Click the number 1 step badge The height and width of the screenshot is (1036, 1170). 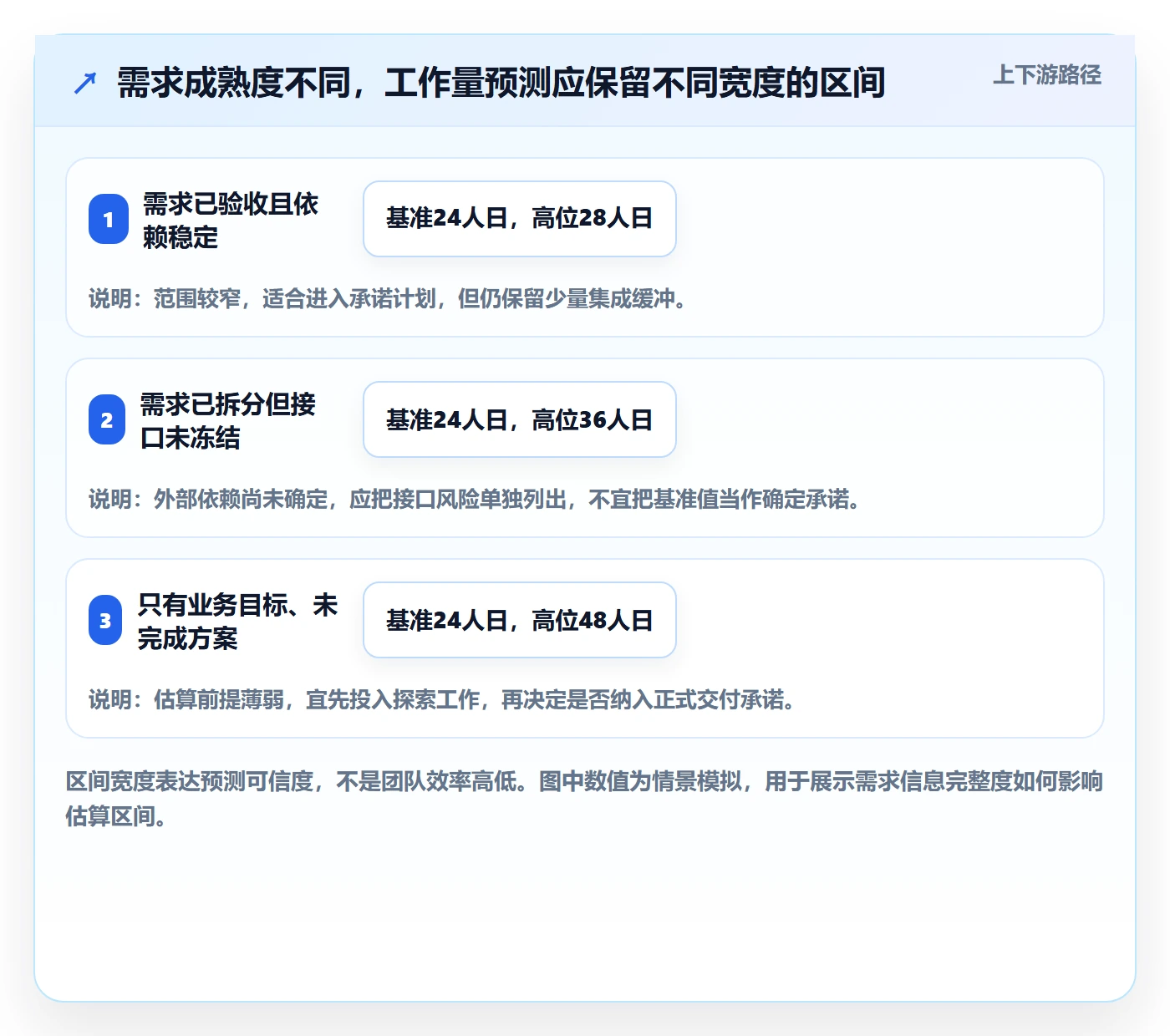pyautogui.click(x=109, y=219)
